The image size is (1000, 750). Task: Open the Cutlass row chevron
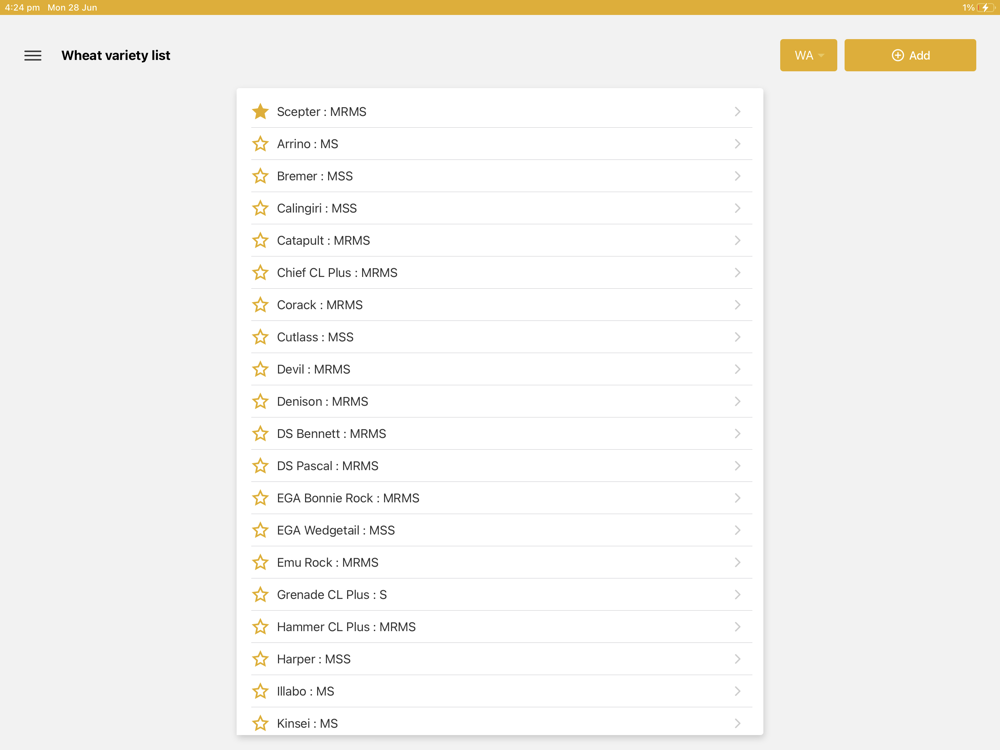[x=737, y=337]
